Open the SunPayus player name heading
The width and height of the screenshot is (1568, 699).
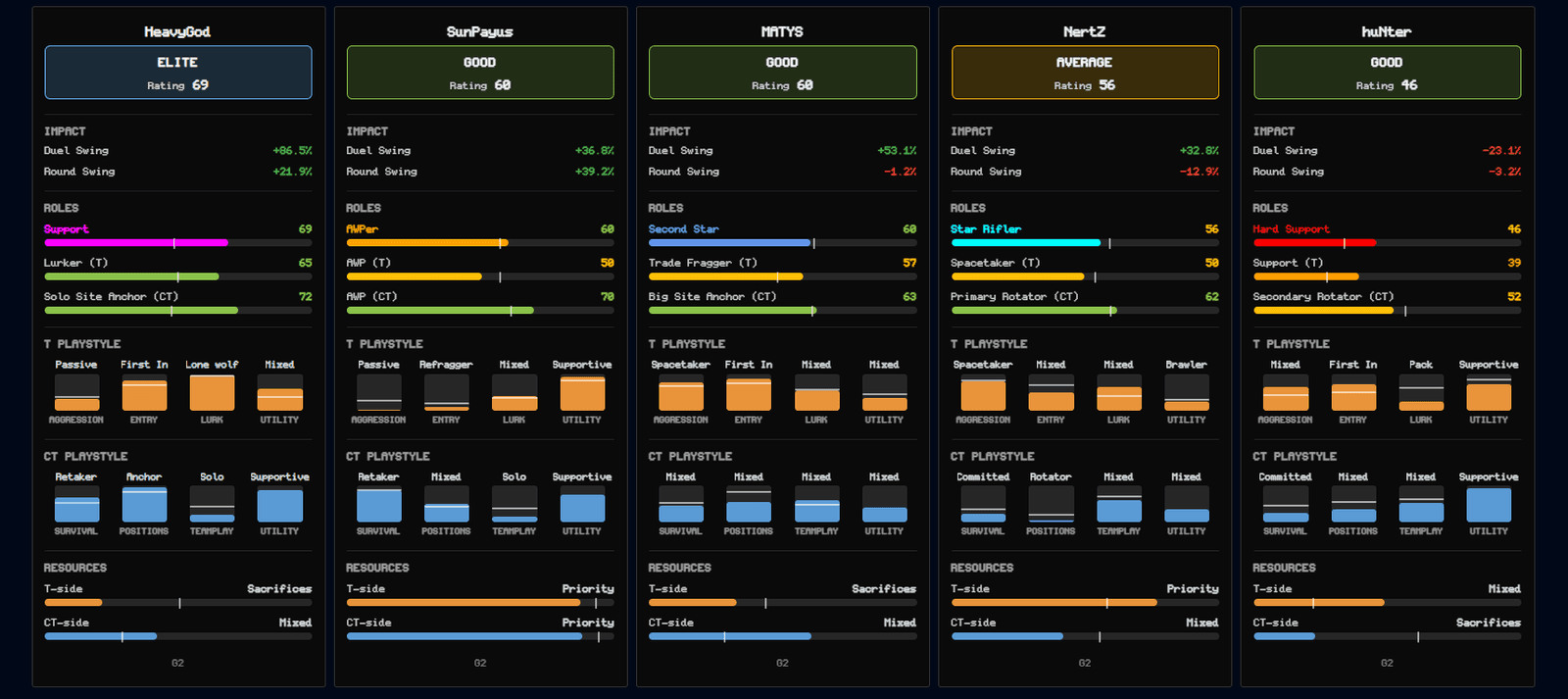[x=480, y=31]
